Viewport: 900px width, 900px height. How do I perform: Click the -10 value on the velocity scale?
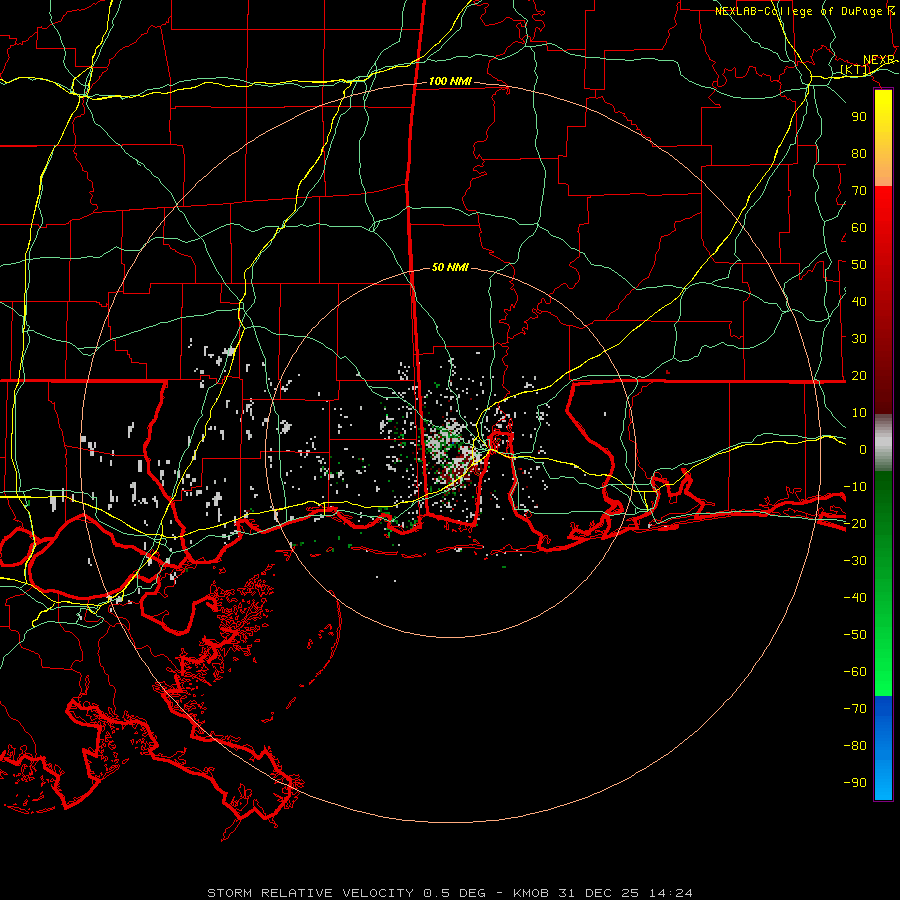pos(855,487)
